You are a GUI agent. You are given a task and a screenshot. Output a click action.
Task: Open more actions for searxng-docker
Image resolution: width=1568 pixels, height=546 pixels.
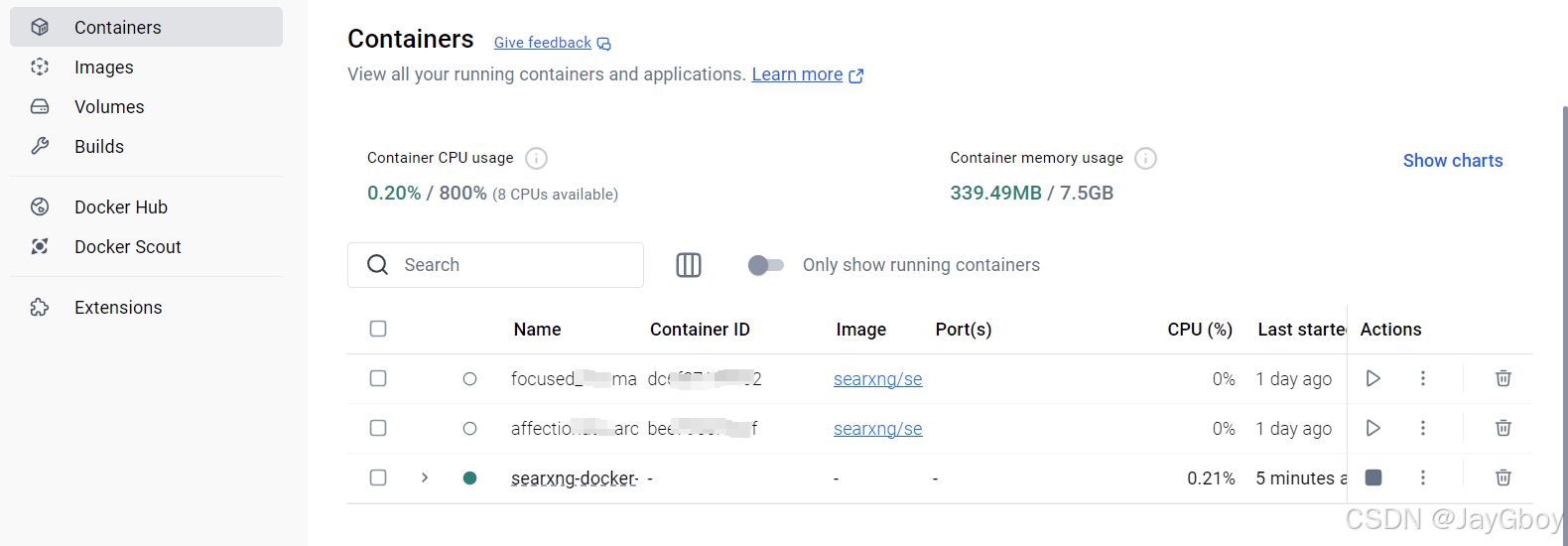[x=1423, y=478]
